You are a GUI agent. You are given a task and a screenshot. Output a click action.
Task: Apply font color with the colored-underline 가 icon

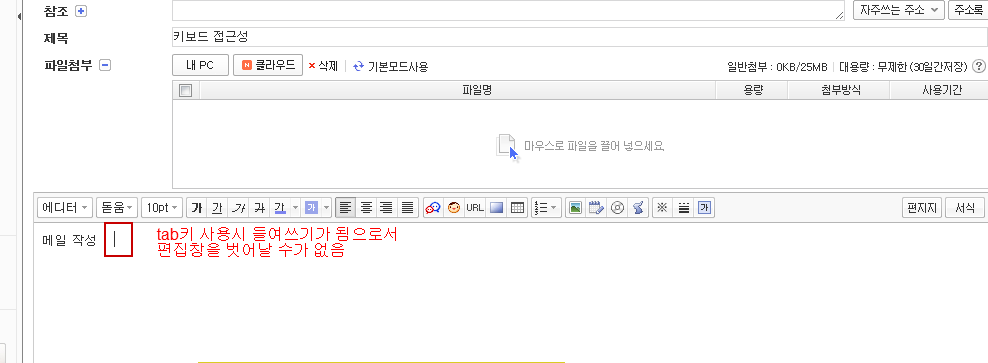[280, 207]
